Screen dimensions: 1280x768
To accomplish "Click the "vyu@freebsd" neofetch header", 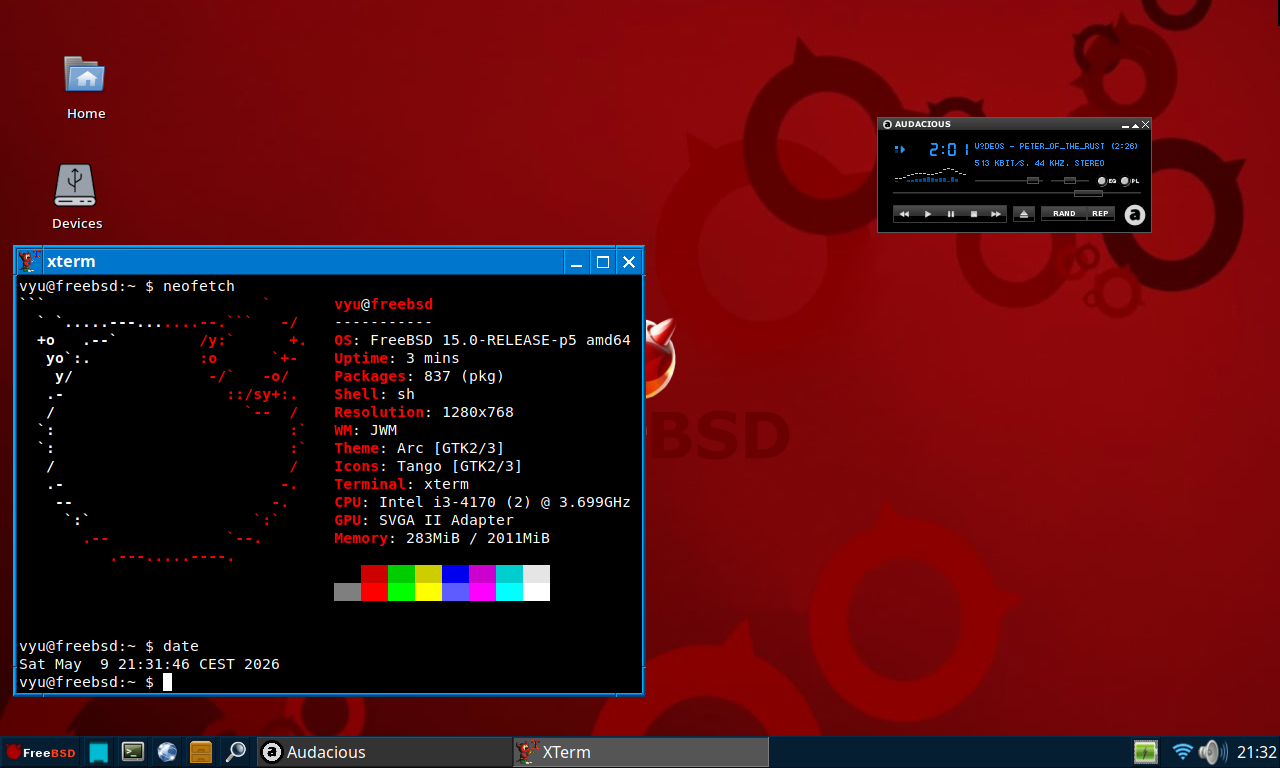I will (x=383, y=304).
